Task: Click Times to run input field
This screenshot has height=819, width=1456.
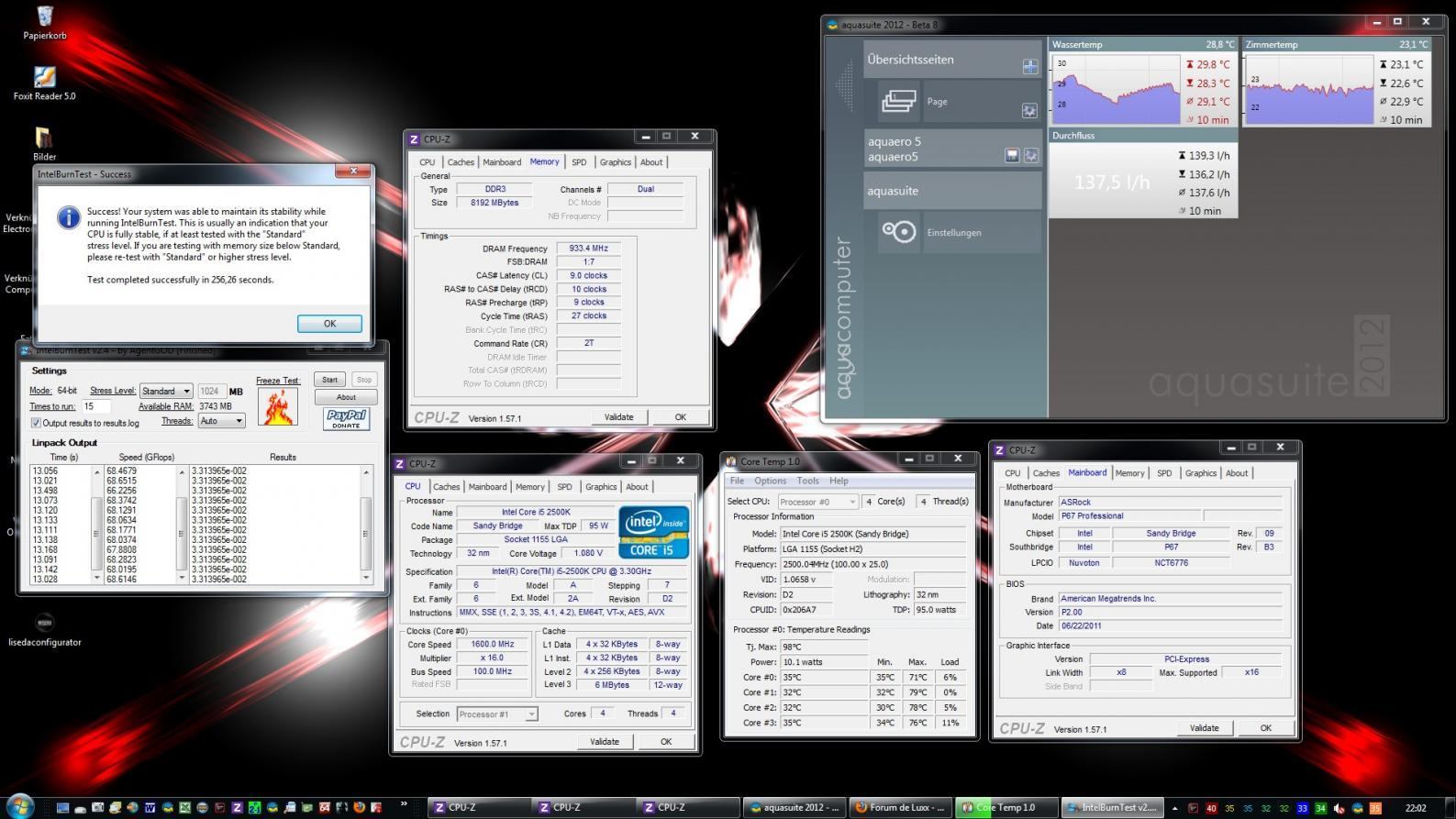Action: click(96, 406)
